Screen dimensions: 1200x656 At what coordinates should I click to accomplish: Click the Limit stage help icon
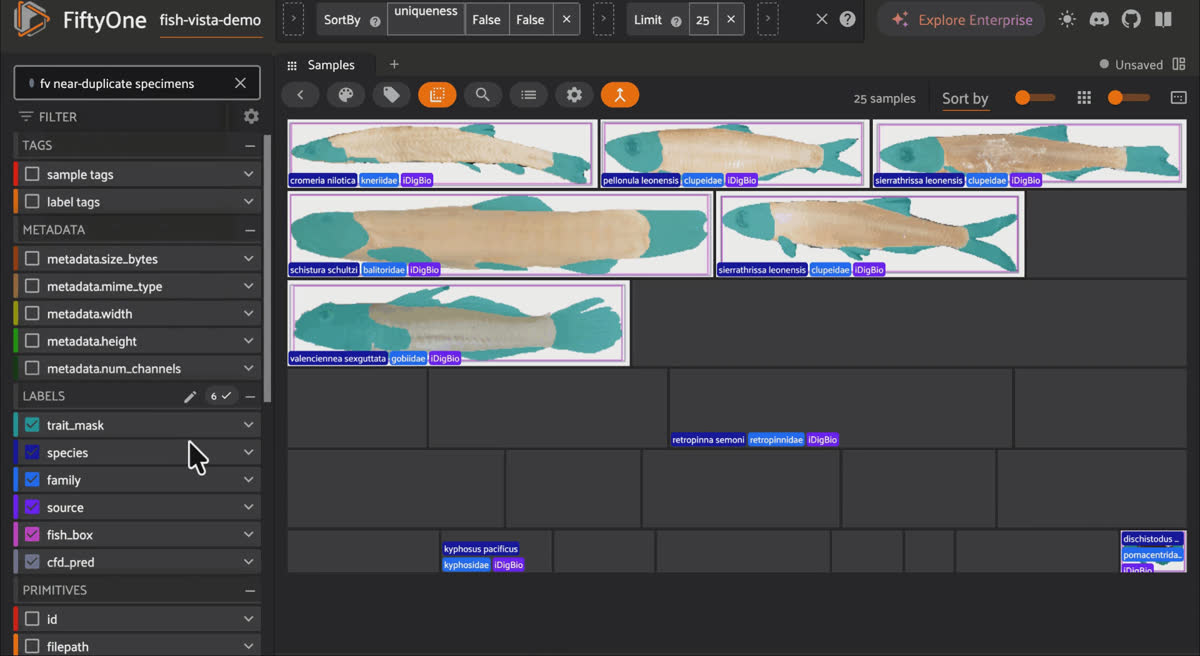pos(676,21)
